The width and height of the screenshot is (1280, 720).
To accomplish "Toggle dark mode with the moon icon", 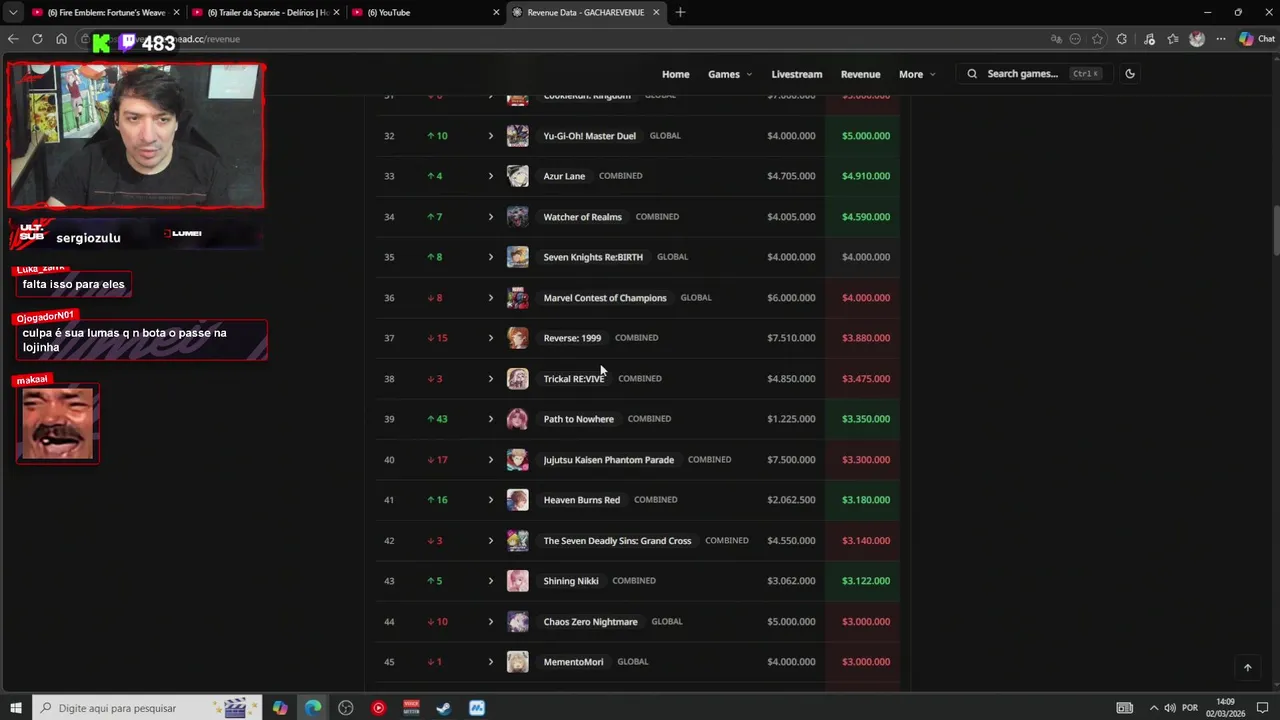I will pos(1130,74).
